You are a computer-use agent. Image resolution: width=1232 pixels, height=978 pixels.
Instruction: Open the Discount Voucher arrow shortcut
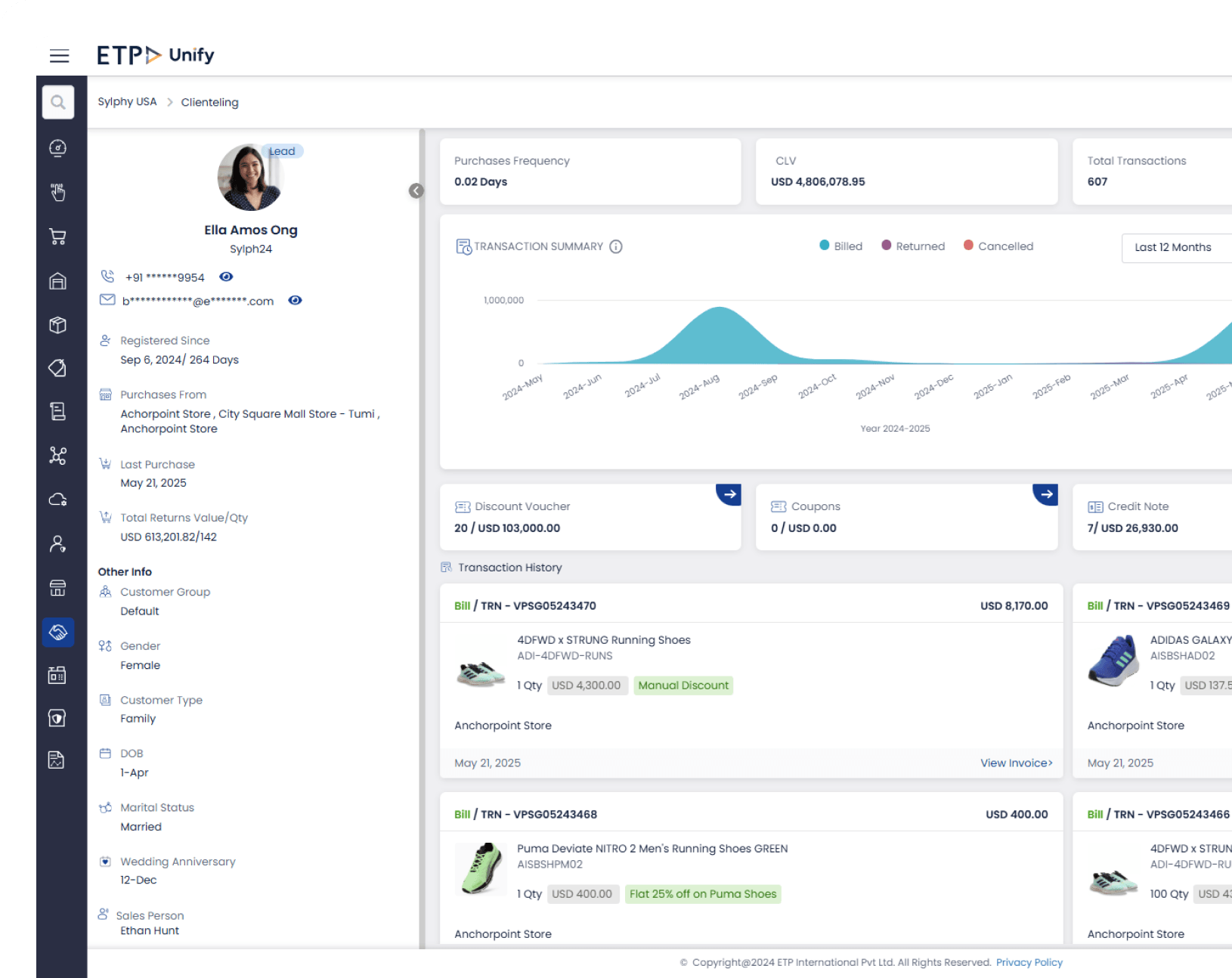(x=729, y=494)
